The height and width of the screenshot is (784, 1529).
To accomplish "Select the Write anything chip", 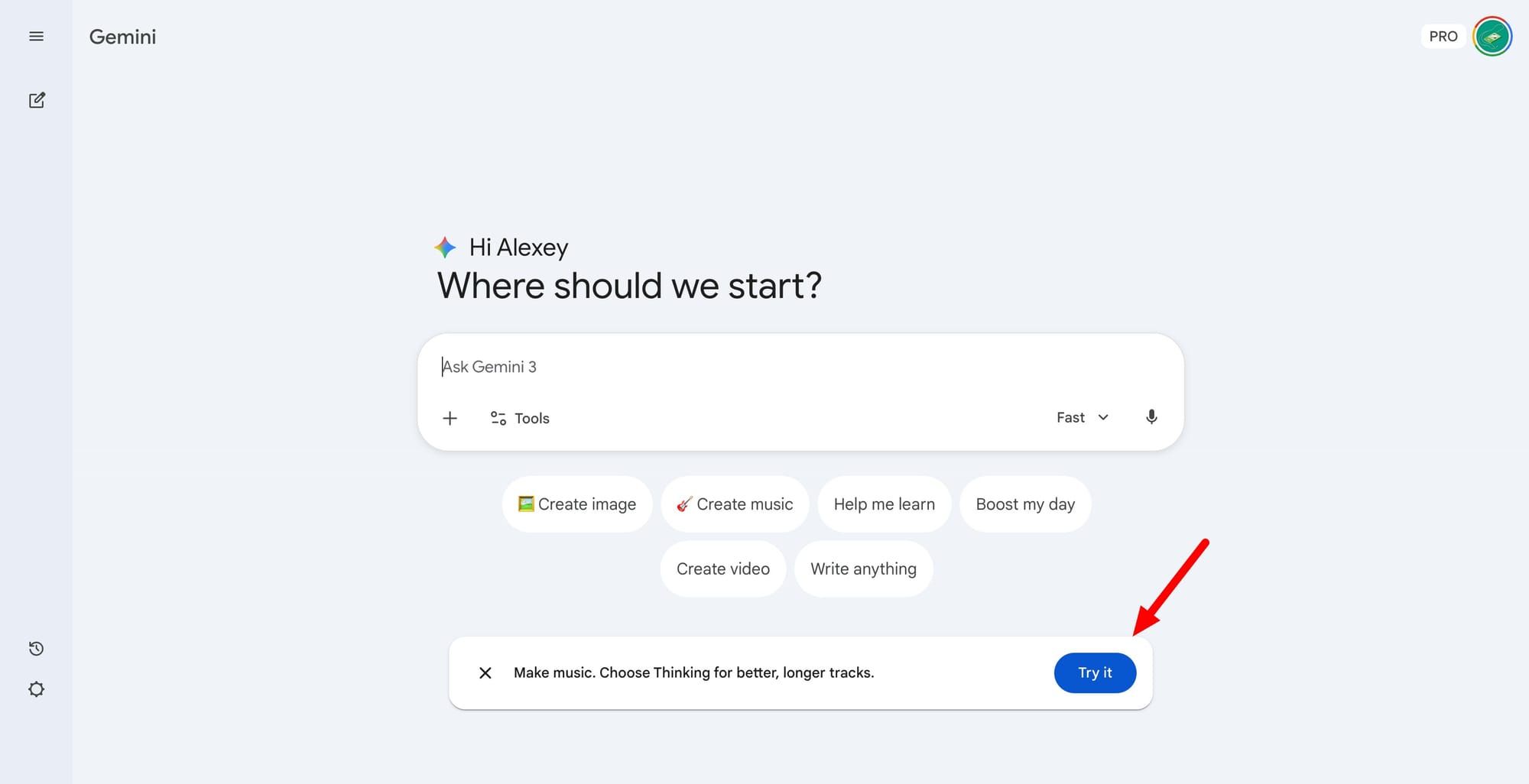I will point(864,569).
